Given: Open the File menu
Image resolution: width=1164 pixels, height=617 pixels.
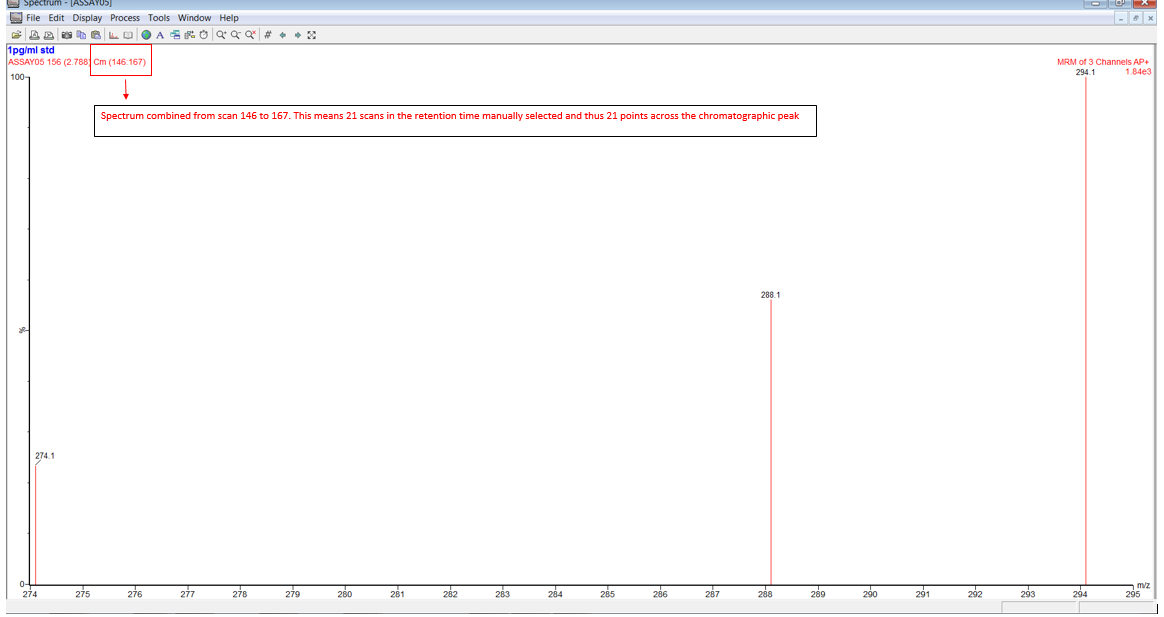Looking at the screenshot, I should [34, 18].
